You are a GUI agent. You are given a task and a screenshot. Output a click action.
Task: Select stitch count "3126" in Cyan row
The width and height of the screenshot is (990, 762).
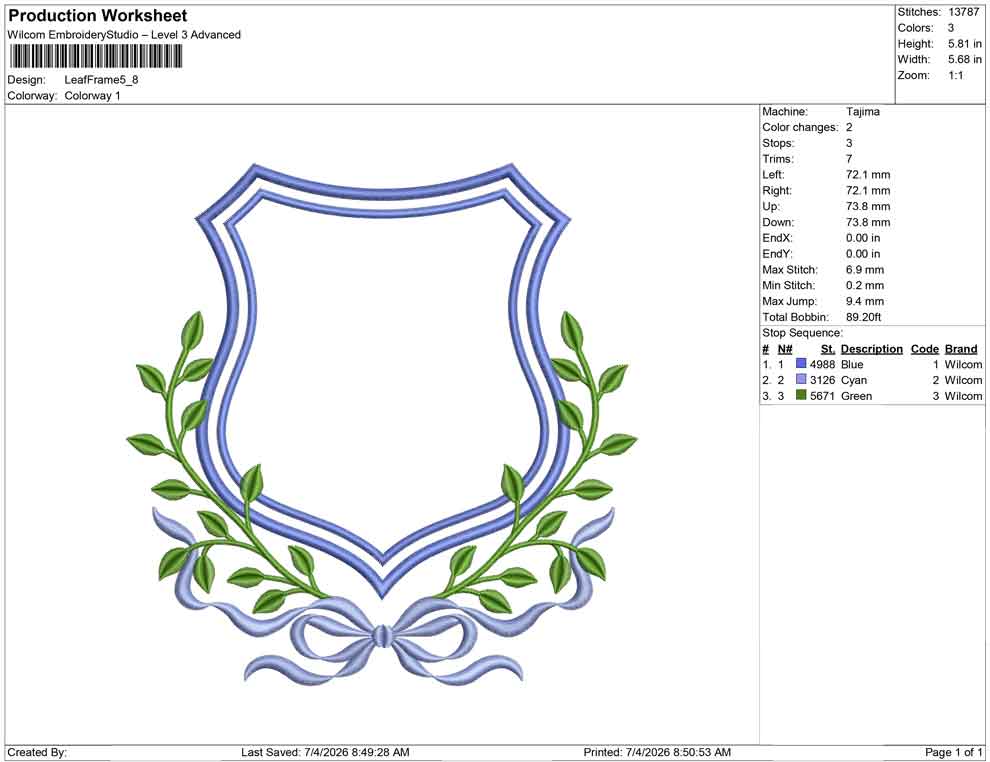(x=822, y=380)
